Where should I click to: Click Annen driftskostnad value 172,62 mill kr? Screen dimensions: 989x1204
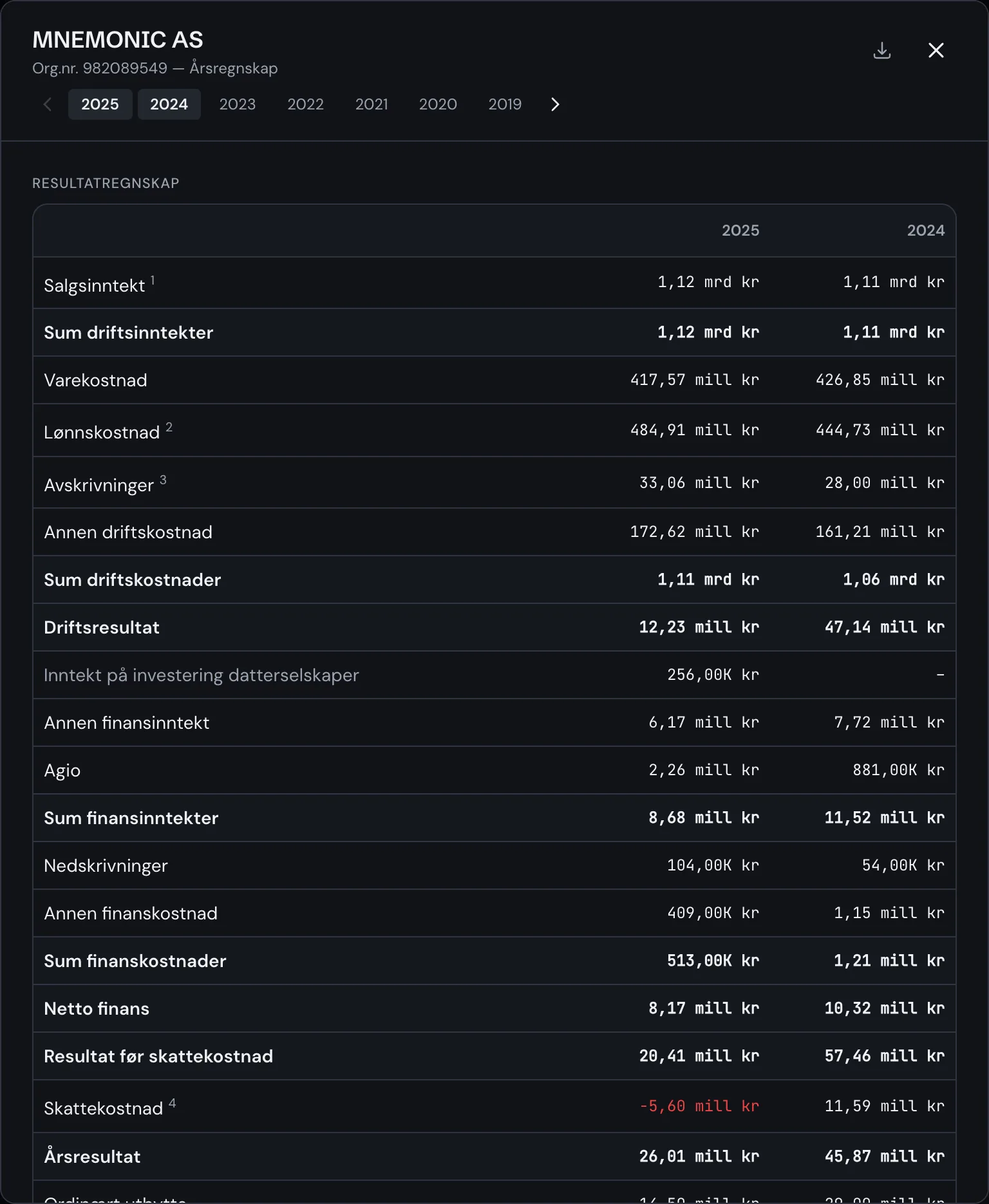coord(695,532)
